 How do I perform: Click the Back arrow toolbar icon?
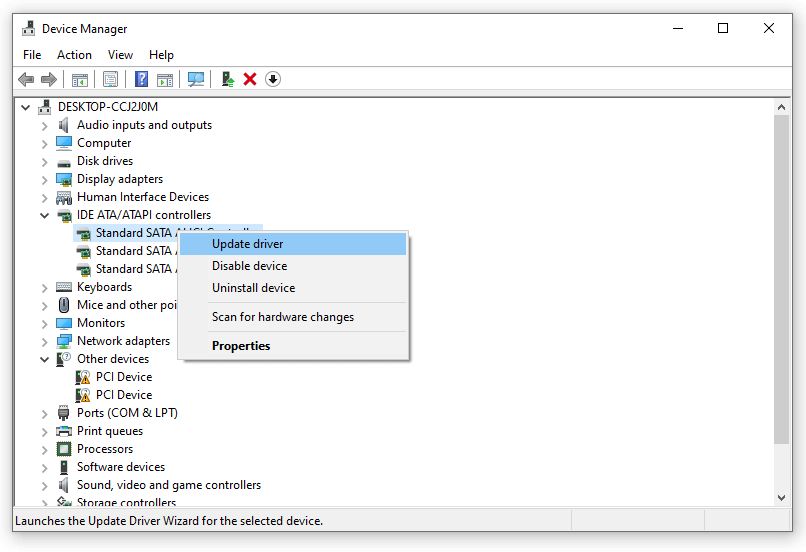pos(26,79)
